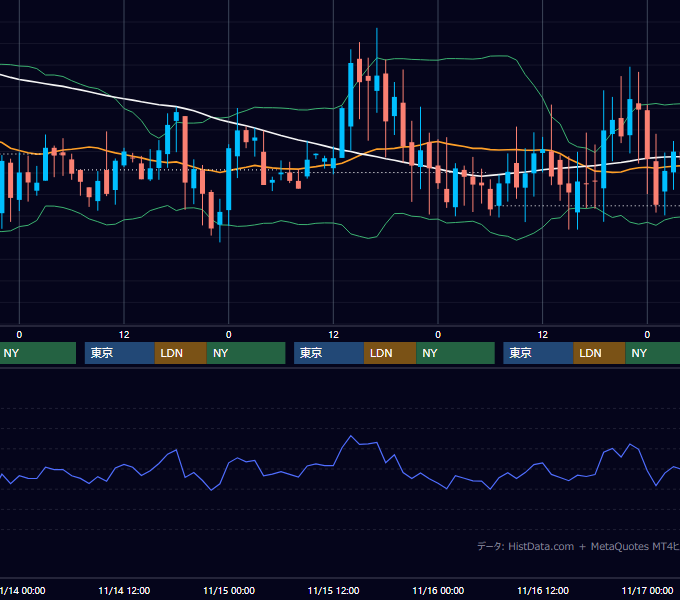Select the 東京 session block on 11/16
This screenshot has height=600, width=680.
coord(538,353)
